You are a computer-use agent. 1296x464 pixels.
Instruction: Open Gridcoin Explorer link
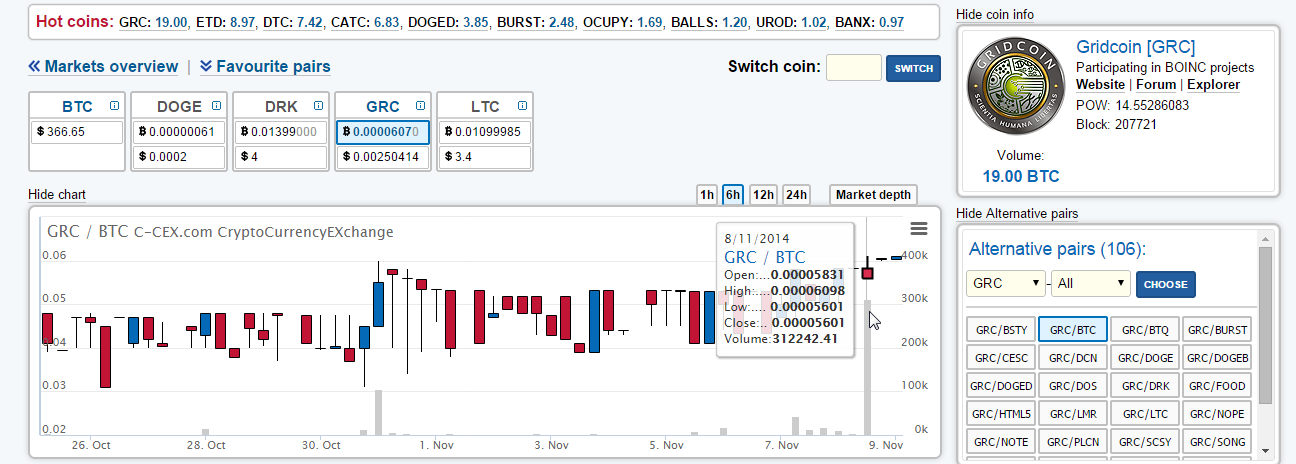point(1213,85)
